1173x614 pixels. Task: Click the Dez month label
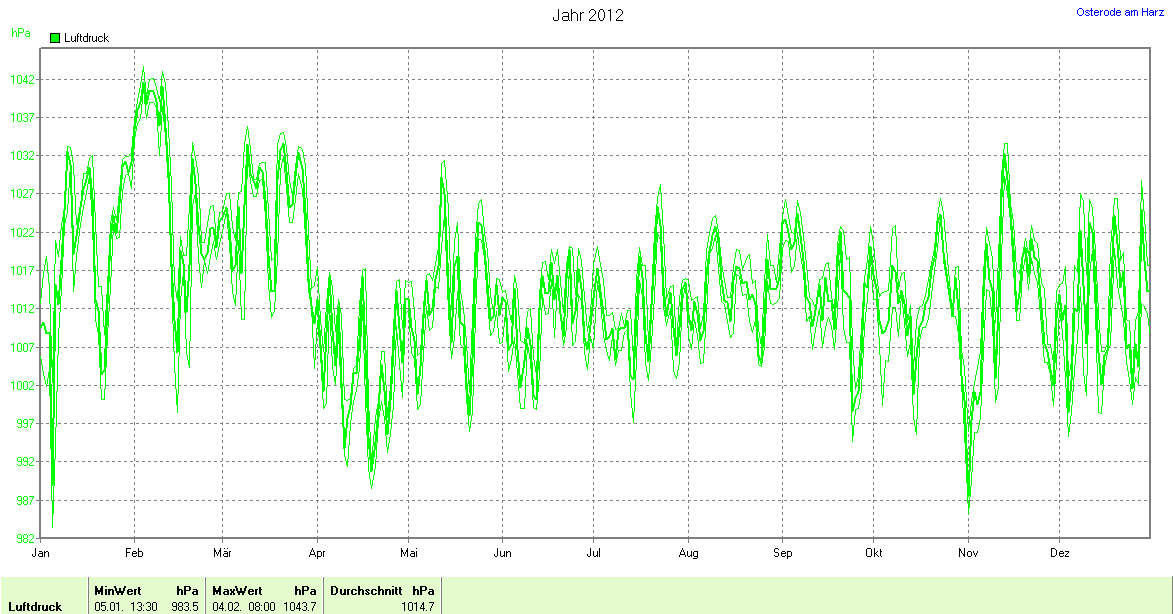pyautogui.click(x=1060, y=552)
